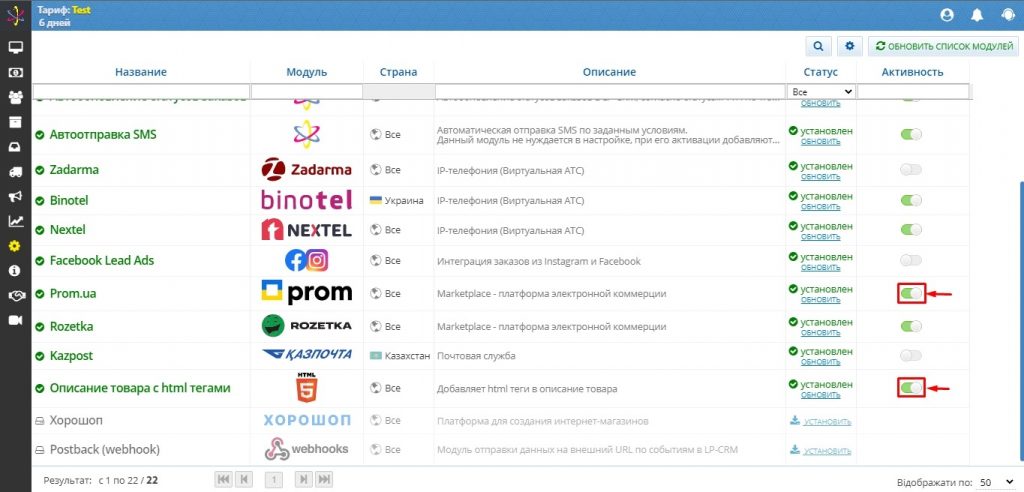The image size is (1024, 492).
Task: Sort by the Описание column header
Action: point(609,72)
